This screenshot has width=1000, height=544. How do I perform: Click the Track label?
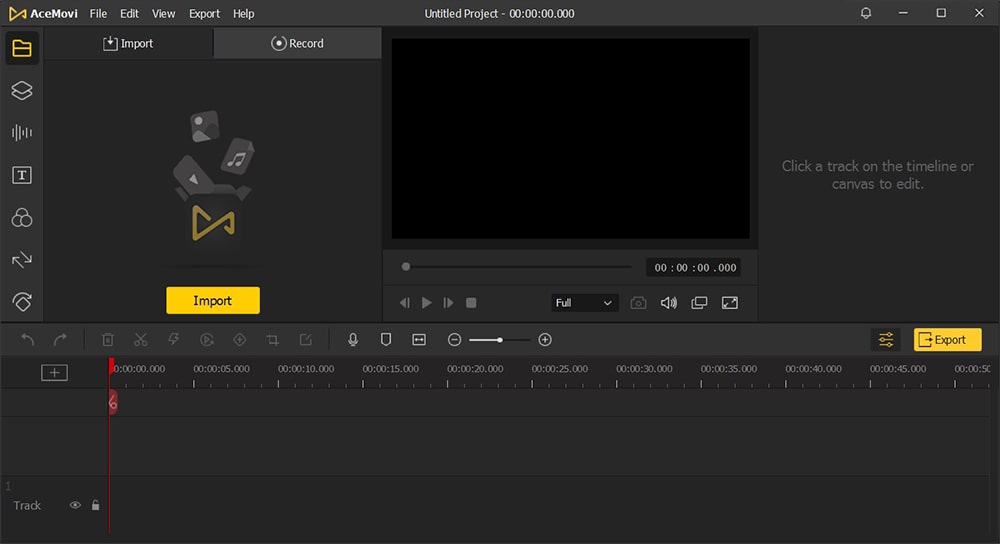[27, 505]
